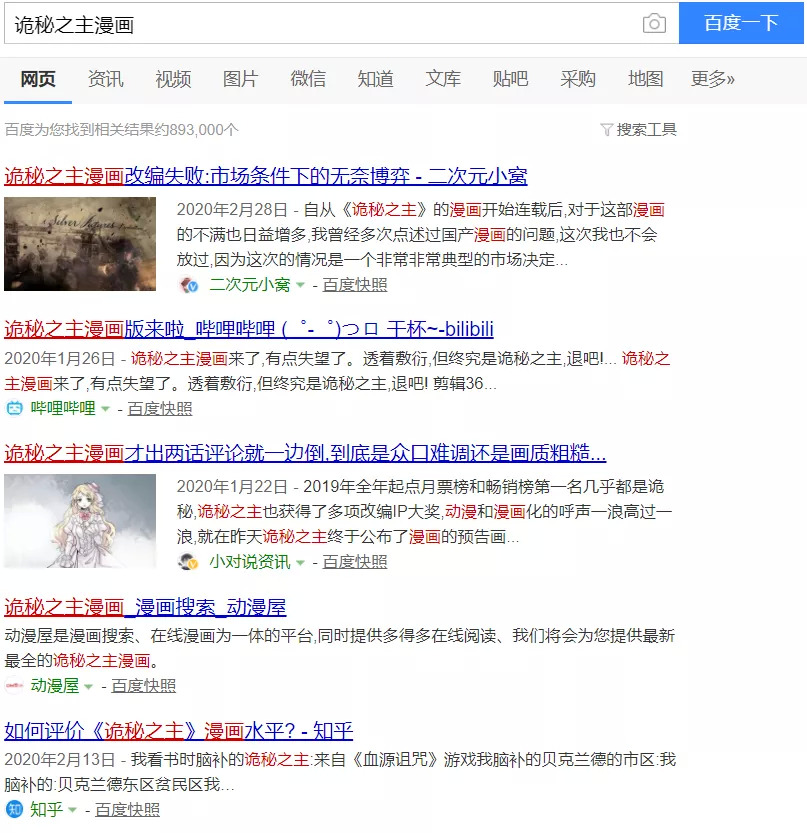Open the 知乎 result 如何评价《诡秘之主》漫画水平
Image resolution: width=807 pixels, height=833 pixels.
(x=179, y=730)
